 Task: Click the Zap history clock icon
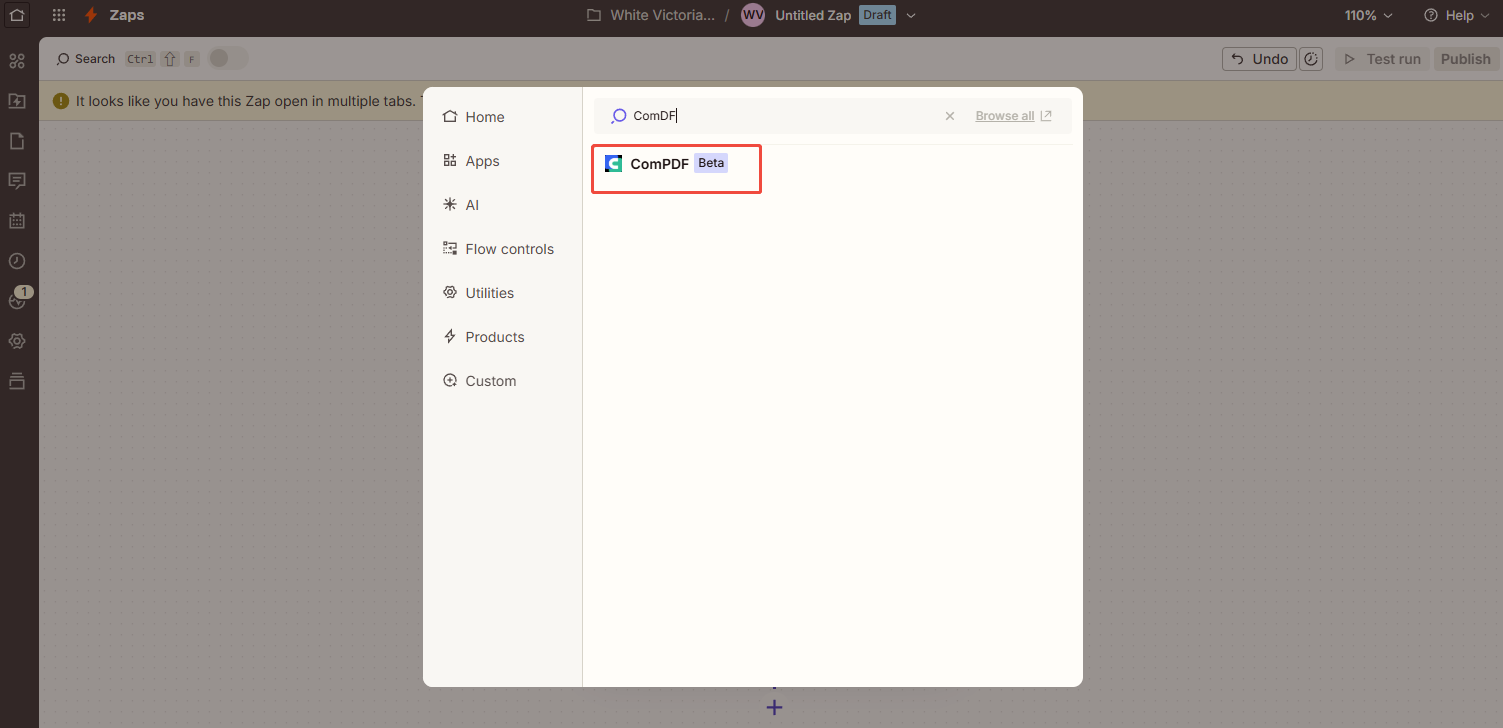click(x=16, y=260)
